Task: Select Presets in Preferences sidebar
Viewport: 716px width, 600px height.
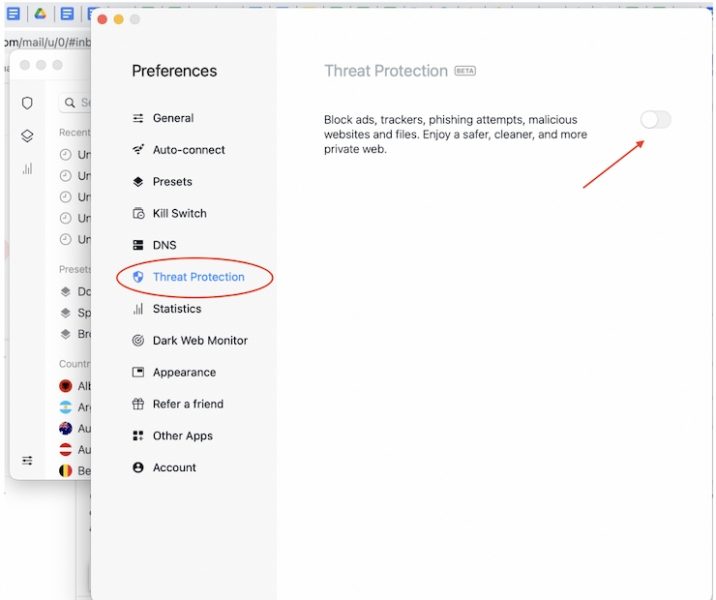Action: (x=162, y=182)
